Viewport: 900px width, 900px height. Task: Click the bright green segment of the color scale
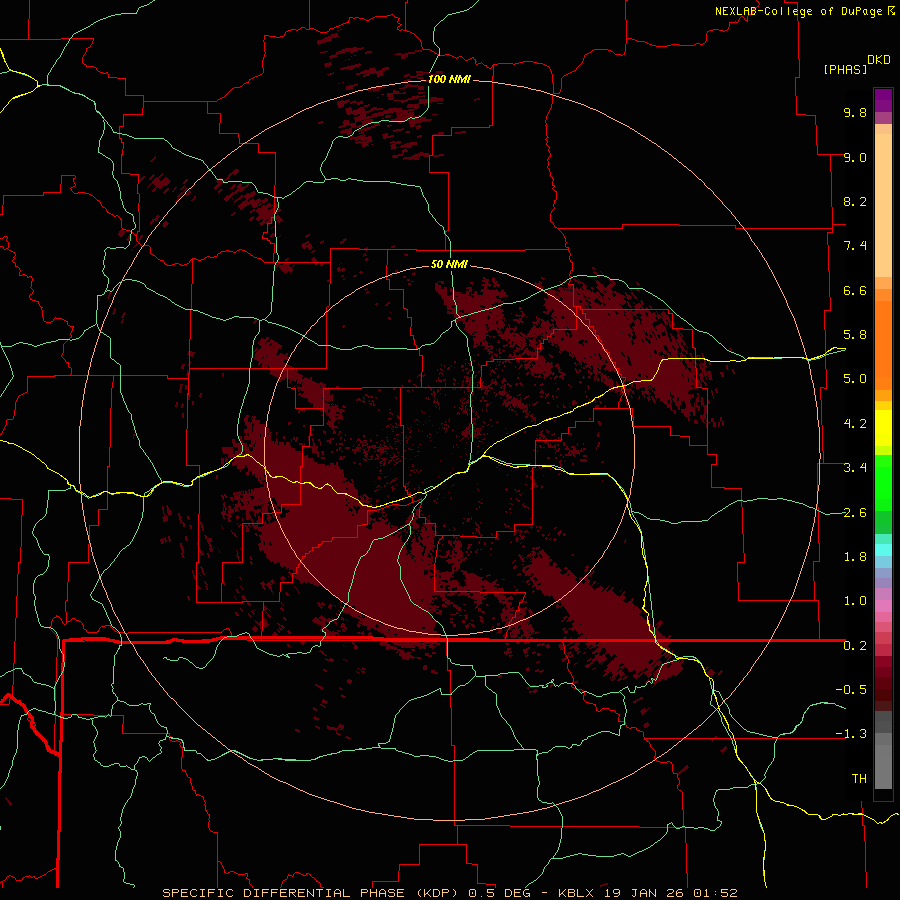point(883,482)
